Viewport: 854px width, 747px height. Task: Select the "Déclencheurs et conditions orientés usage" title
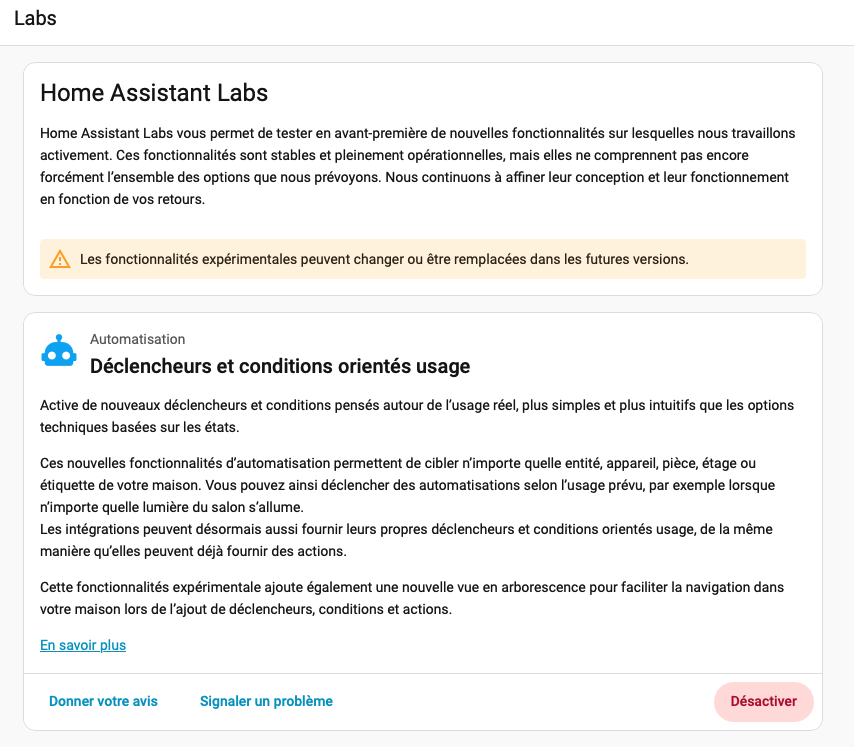pos(280,366)
